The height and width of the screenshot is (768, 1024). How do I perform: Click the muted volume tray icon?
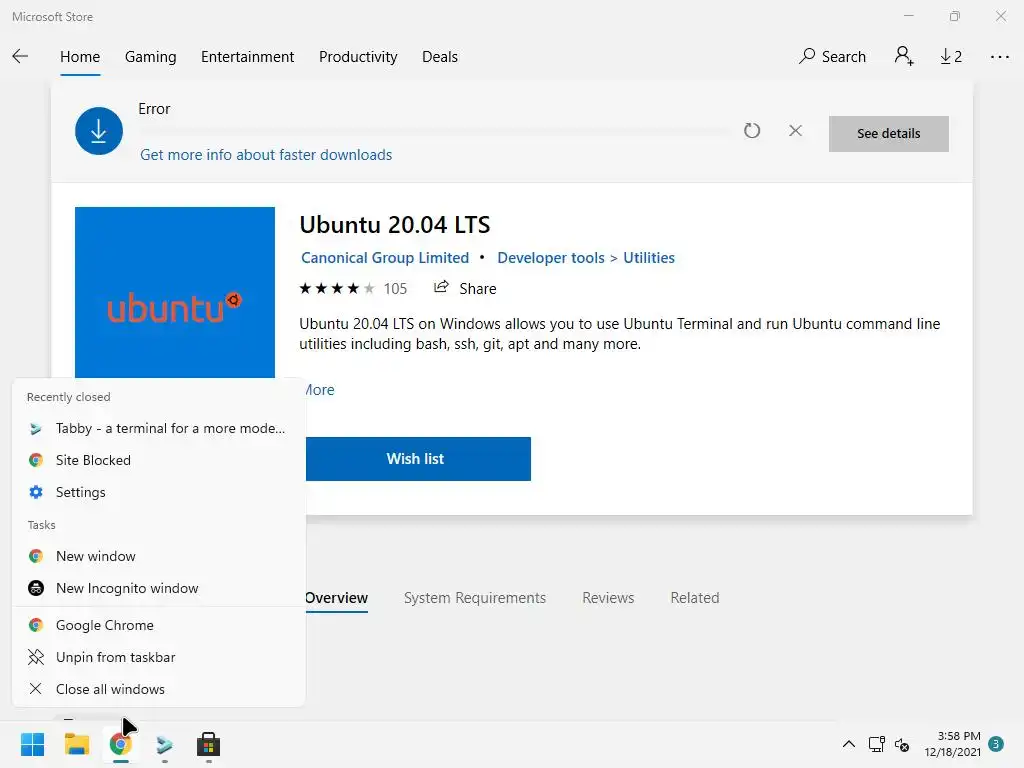902,744
